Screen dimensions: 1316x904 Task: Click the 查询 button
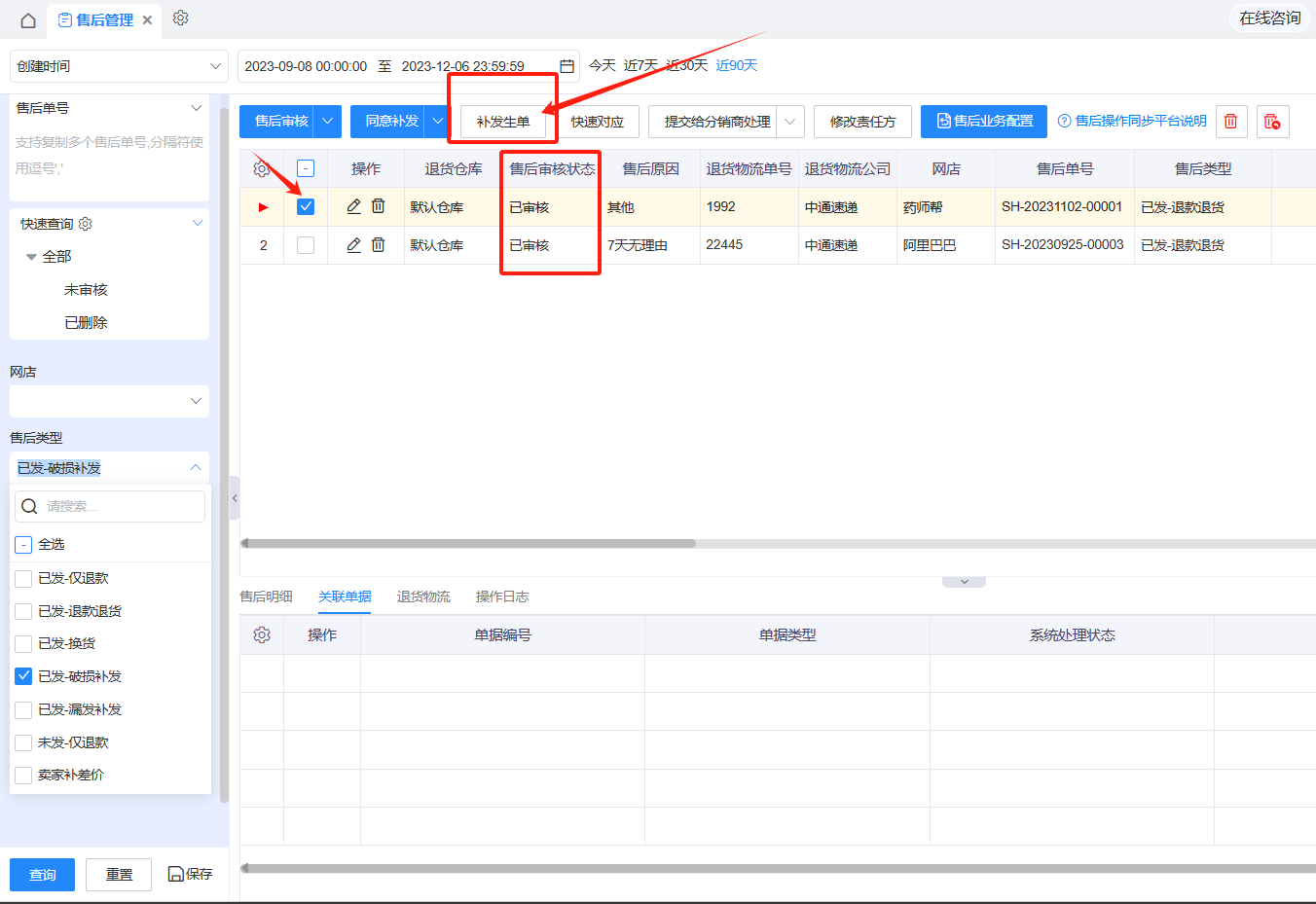pos(42,875)
